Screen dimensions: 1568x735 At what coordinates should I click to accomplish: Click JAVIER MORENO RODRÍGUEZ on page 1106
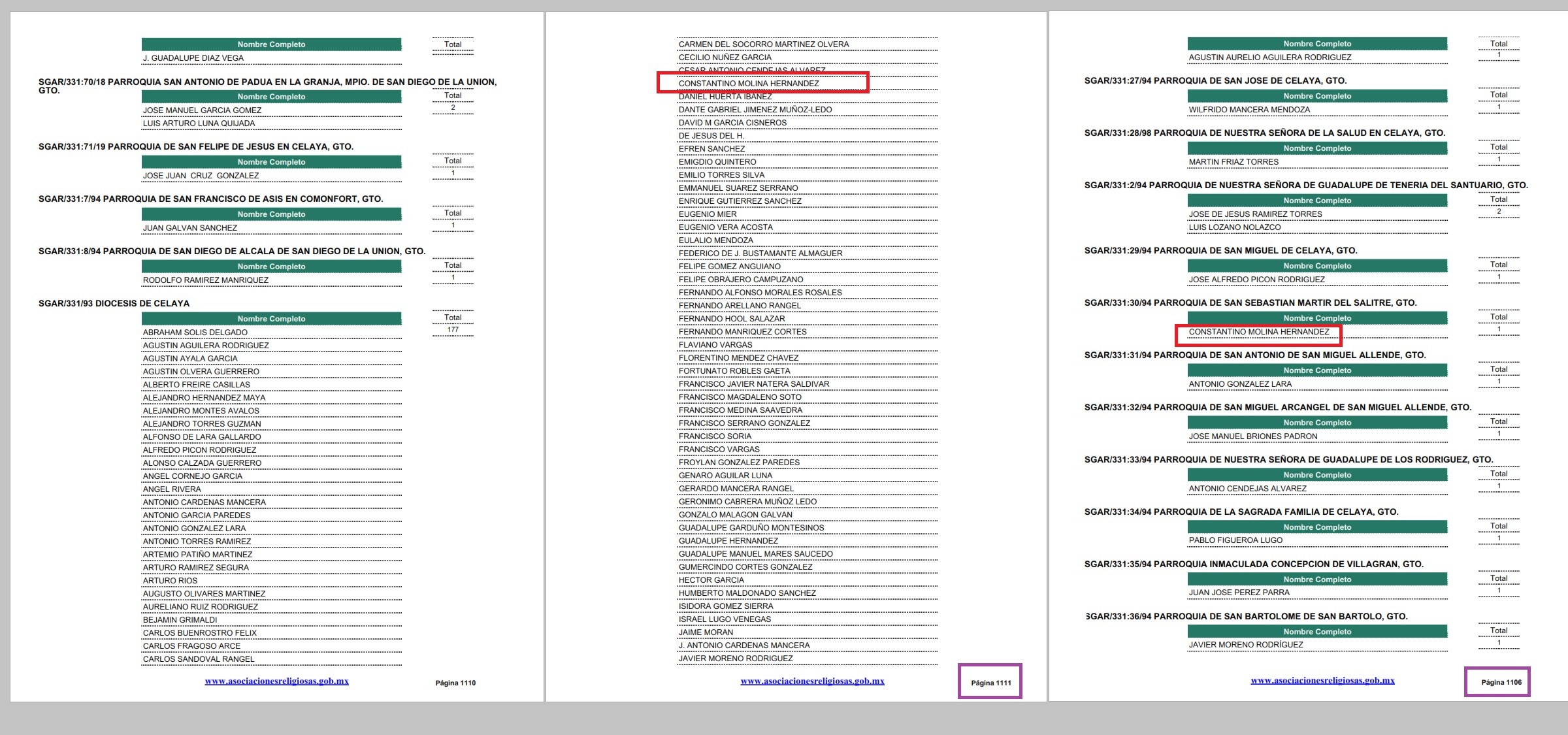click(1246, 644)
